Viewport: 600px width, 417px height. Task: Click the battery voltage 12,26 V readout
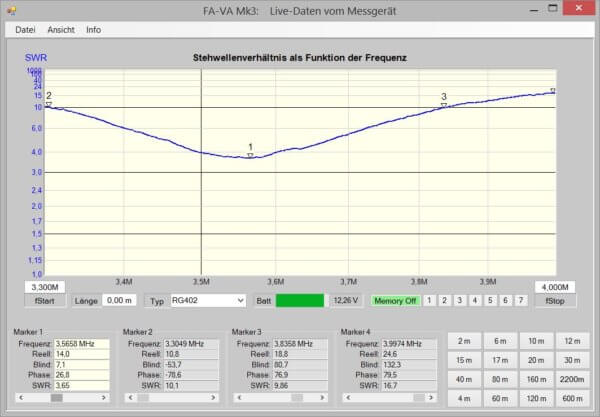346,300
